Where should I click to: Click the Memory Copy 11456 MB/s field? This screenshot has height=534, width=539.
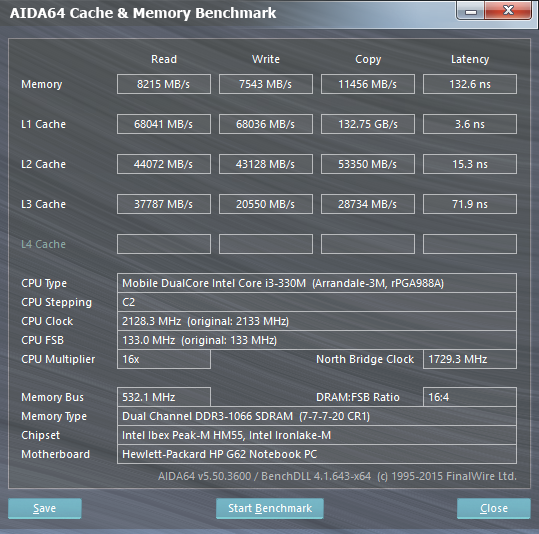point(368,84)
